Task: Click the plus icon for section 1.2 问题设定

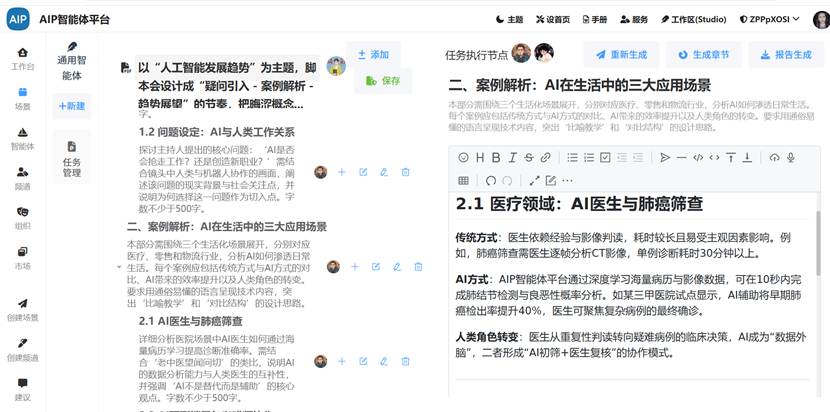Action: point(341,172)
